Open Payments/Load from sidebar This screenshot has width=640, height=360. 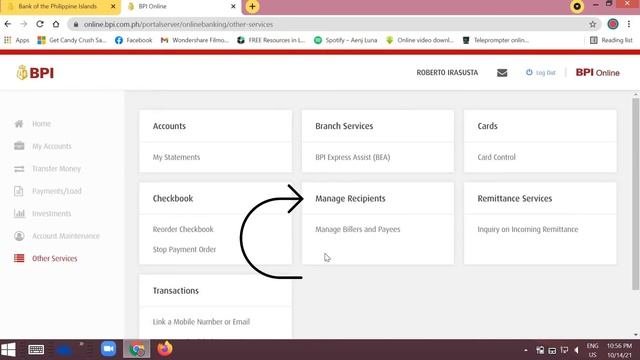pos(57,191)
